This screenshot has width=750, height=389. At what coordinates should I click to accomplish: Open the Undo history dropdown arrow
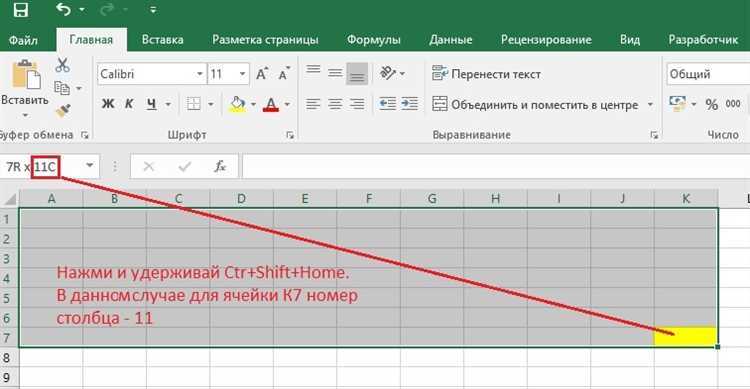82,10
